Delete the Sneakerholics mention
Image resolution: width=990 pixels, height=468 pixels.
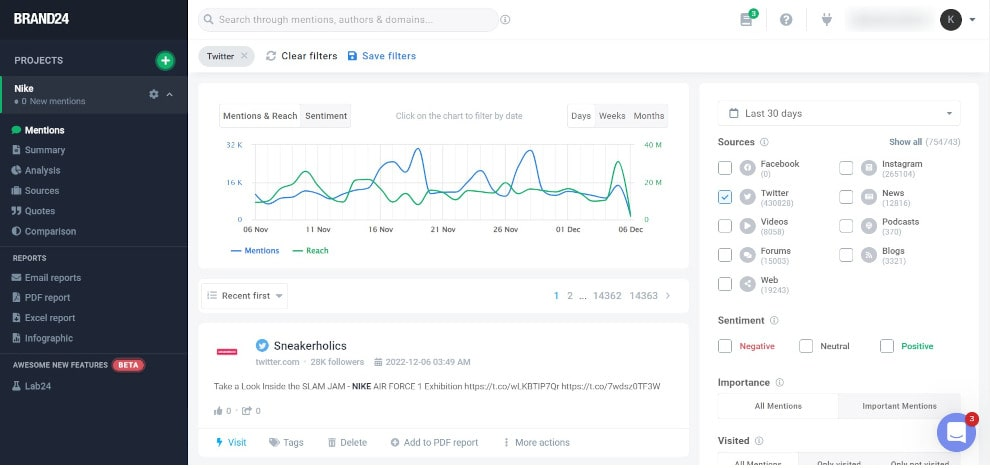[x=347, y=443]
